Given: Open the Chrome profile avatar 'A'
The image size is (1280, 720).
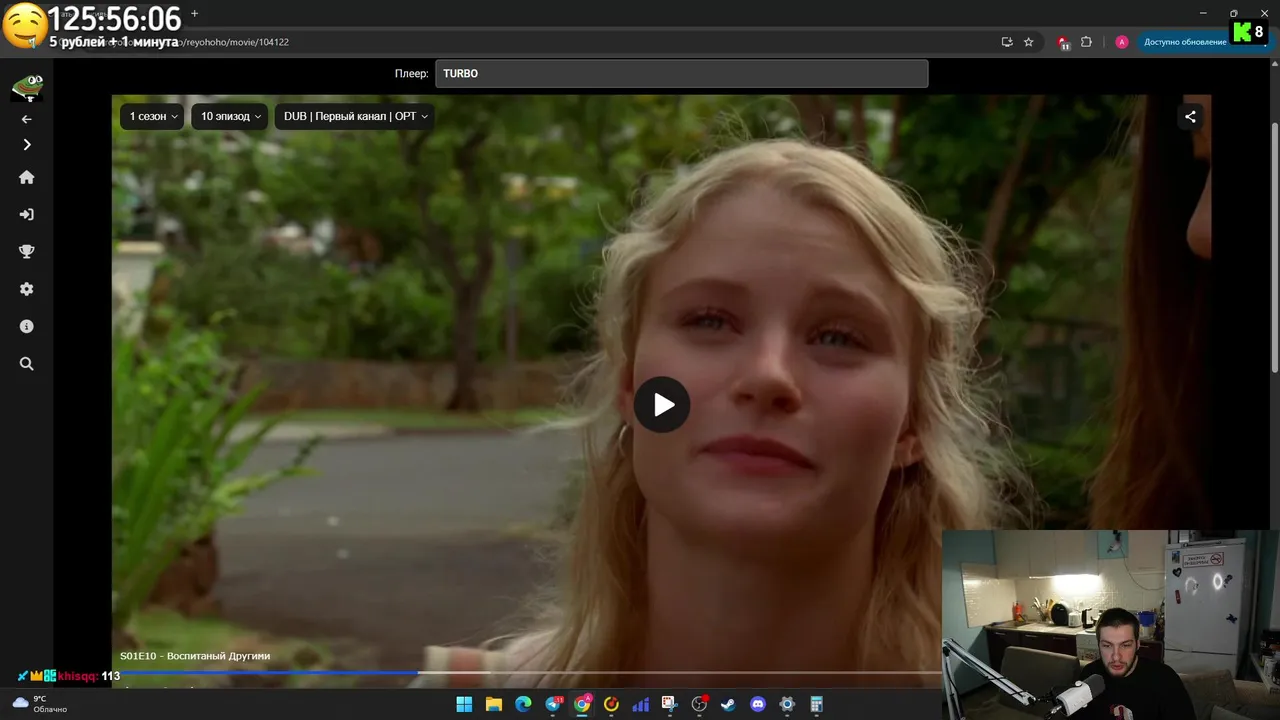Looking at the screenshot, I should (x=1122, y=42).
